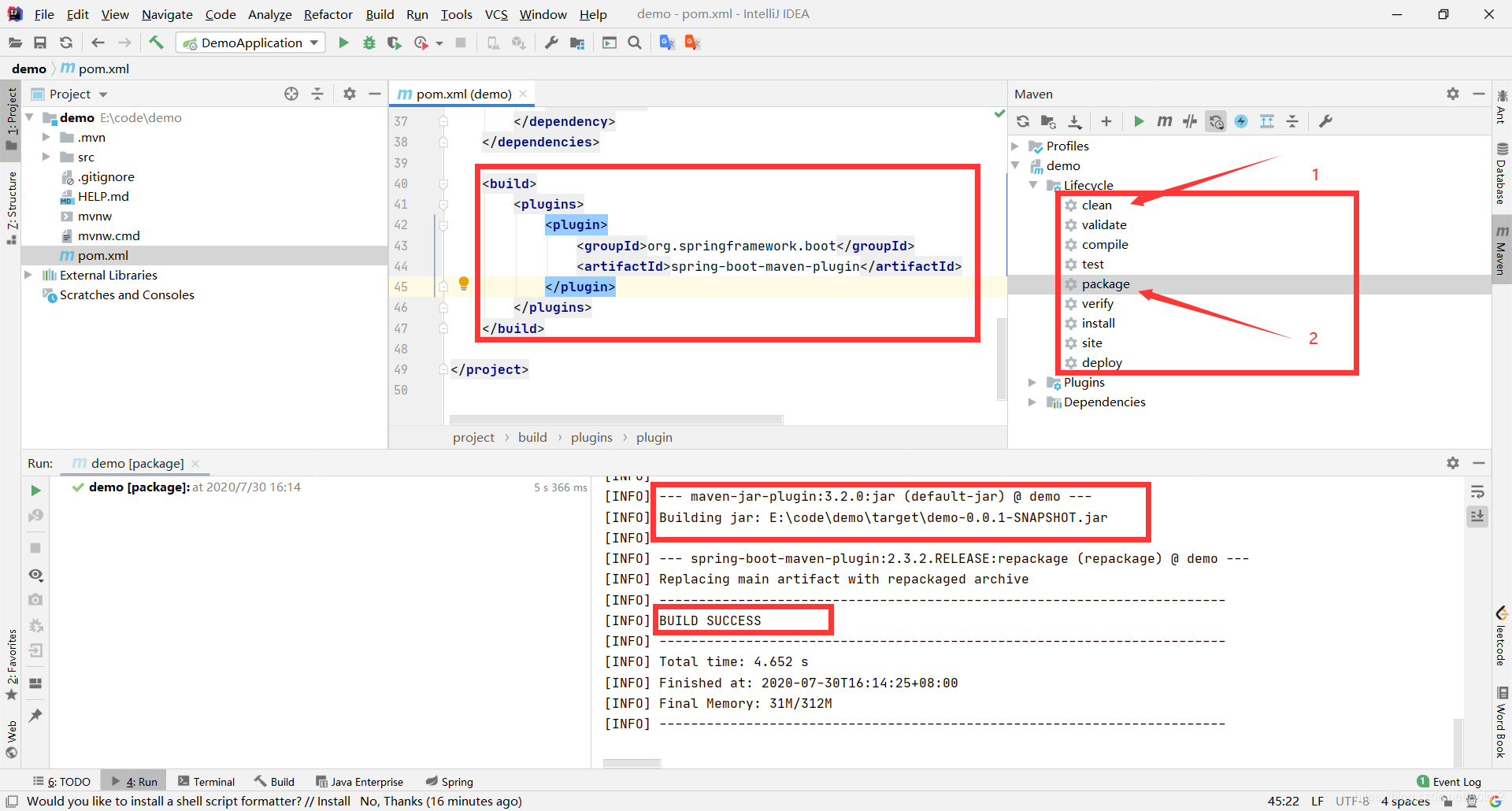The image size is (1512, 811).
Task: Open Java Enterprise tool window
Action: [359, 782]
